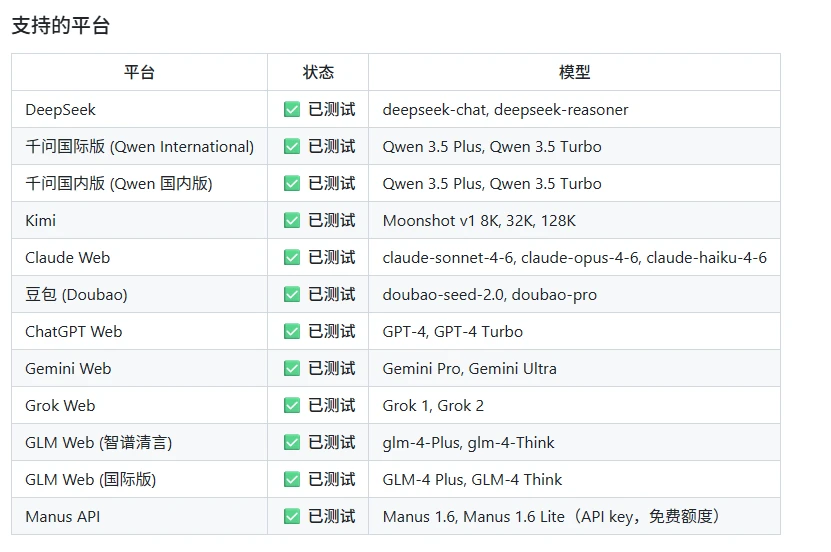Click 已测试 status in the Gemini Web row

coord(332,369)
